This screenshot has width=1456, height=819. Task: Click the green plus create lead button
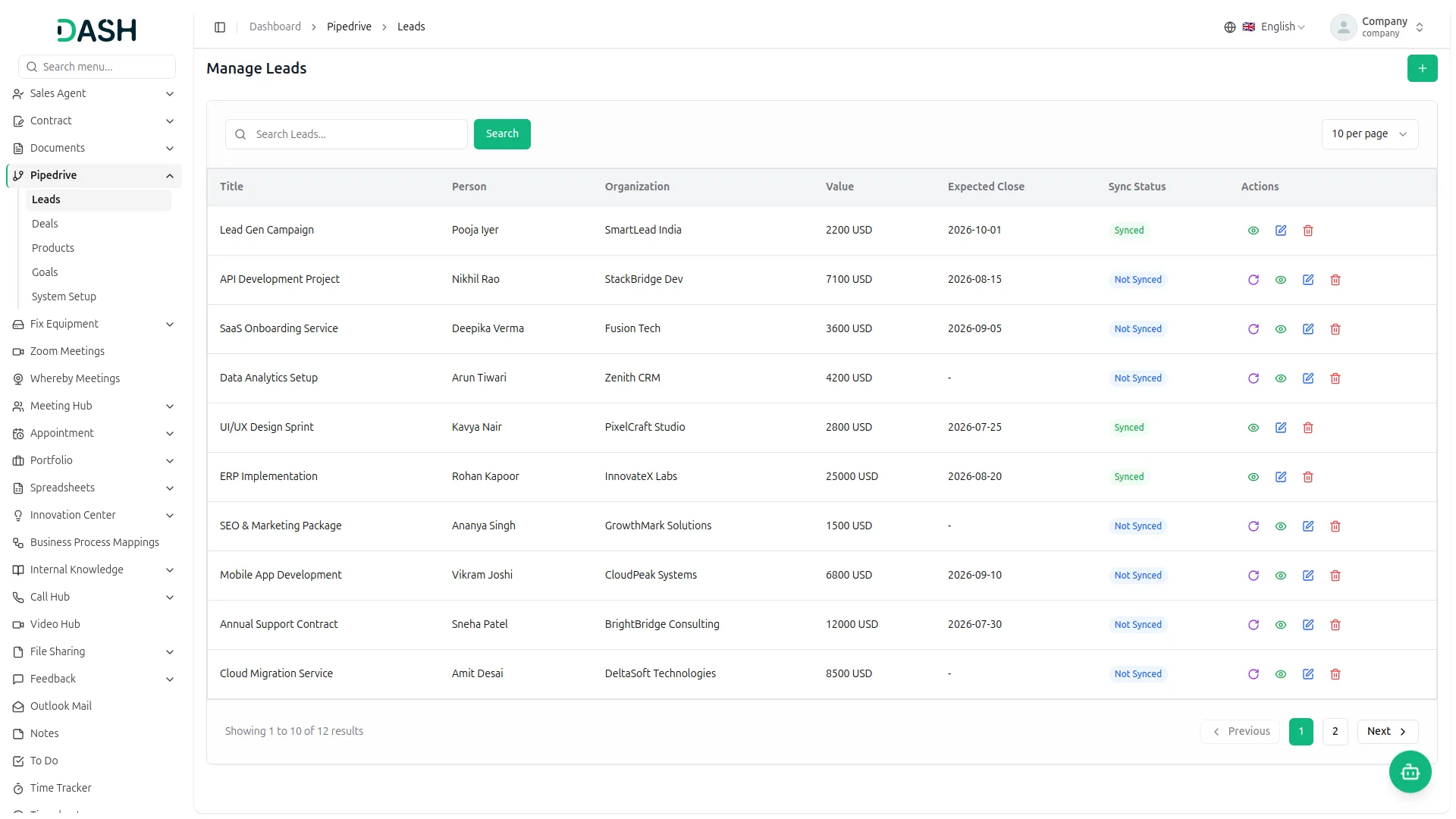[1422, 68]
